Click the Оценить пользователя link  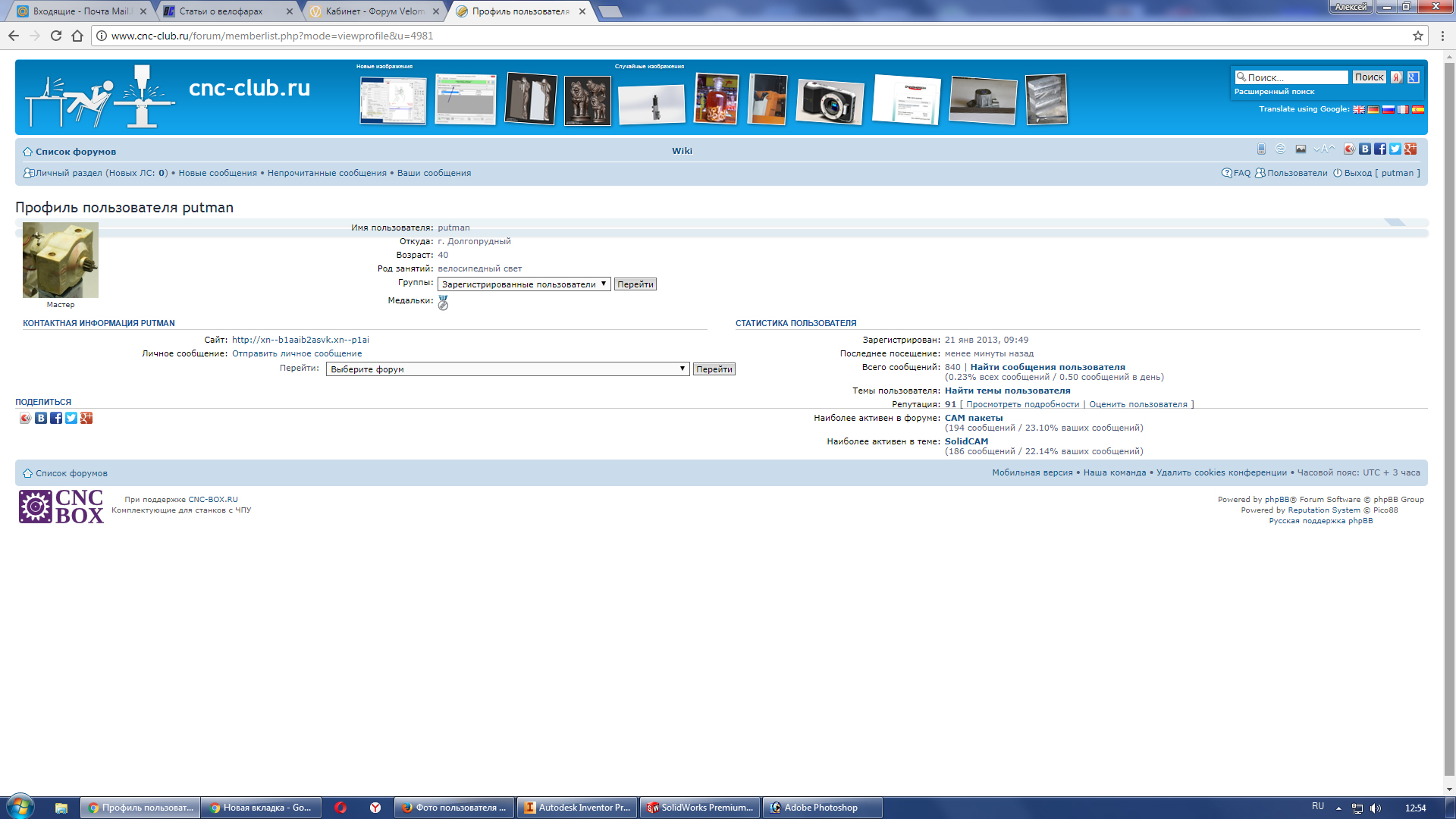(1137, 405)
